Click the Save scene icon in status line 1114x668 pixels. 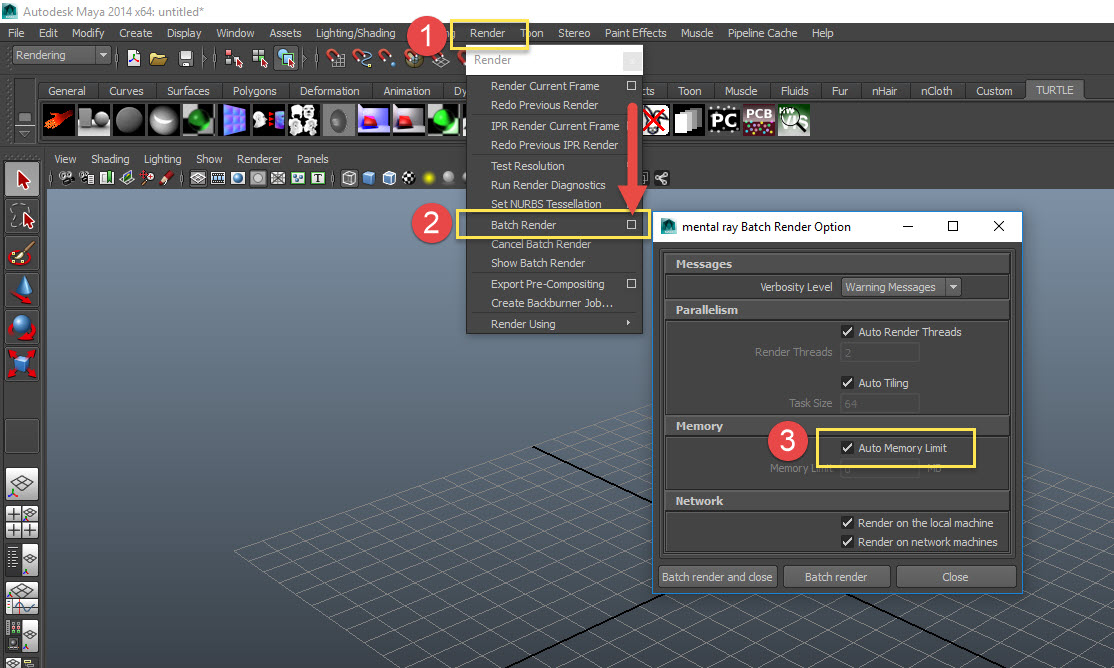pos(185,58)
